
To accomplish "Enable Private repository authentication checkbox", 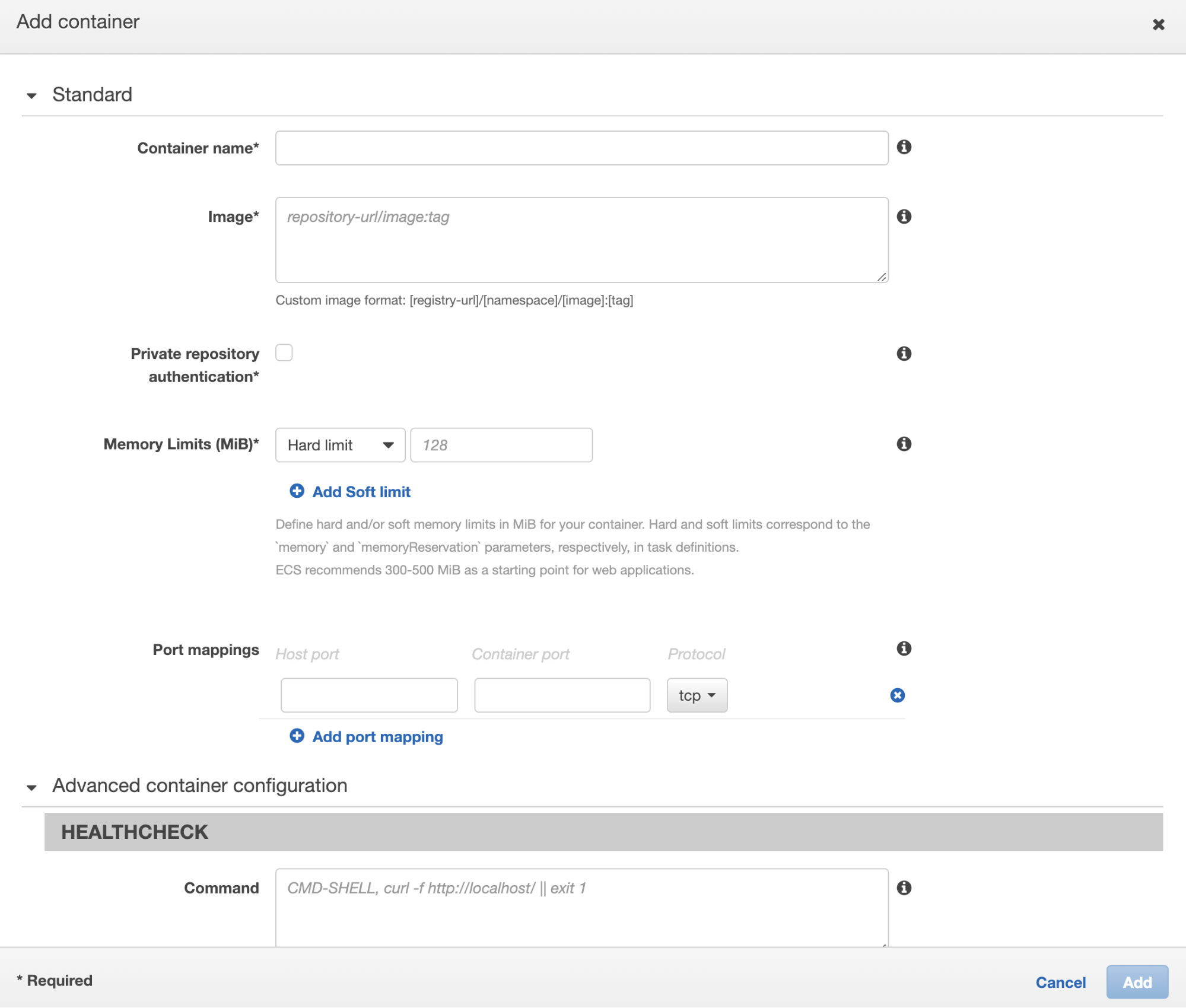I will tap(284, 353).
